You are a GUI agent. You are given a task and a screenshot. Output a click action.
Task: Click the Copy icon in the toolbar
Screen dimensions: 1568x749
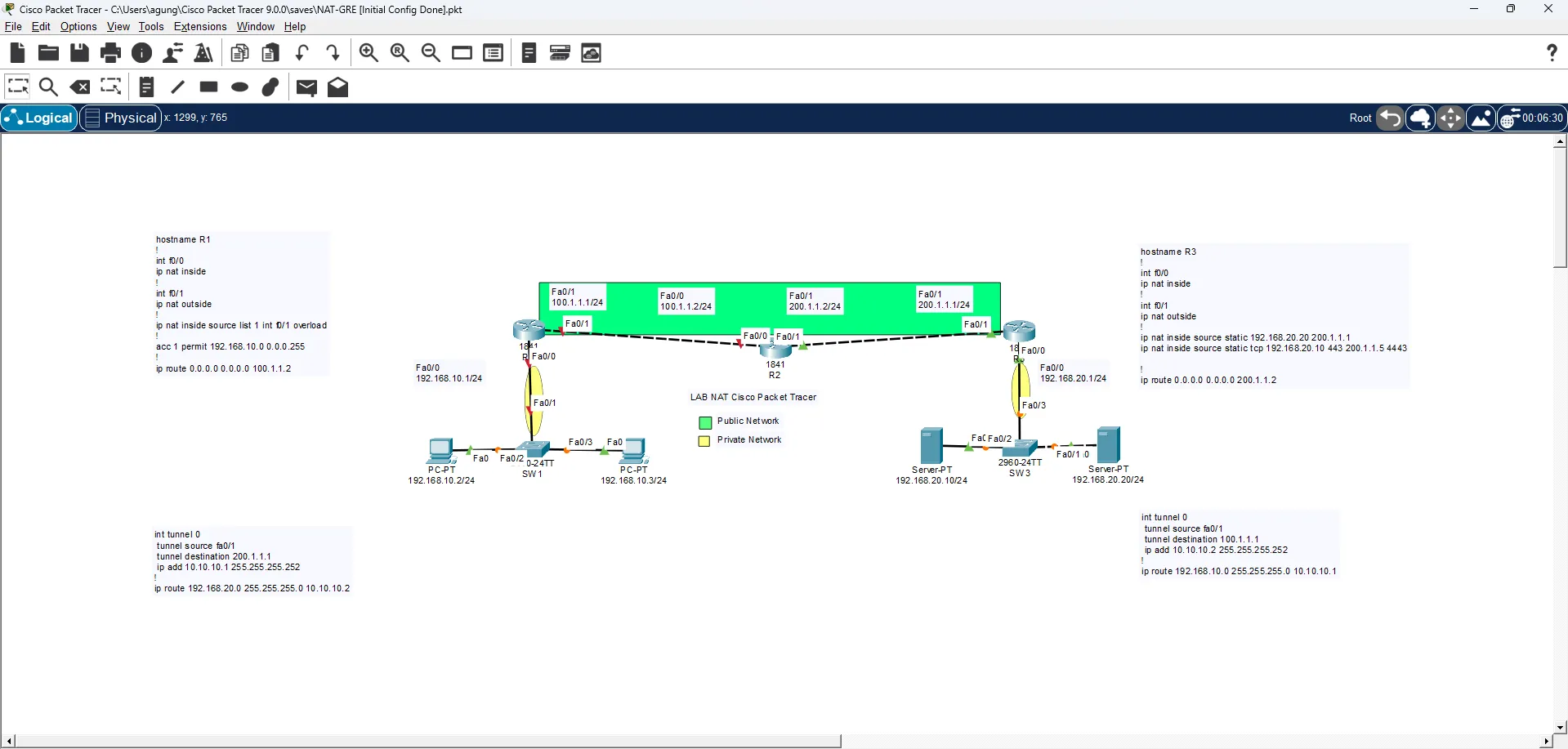click(239, 53)
